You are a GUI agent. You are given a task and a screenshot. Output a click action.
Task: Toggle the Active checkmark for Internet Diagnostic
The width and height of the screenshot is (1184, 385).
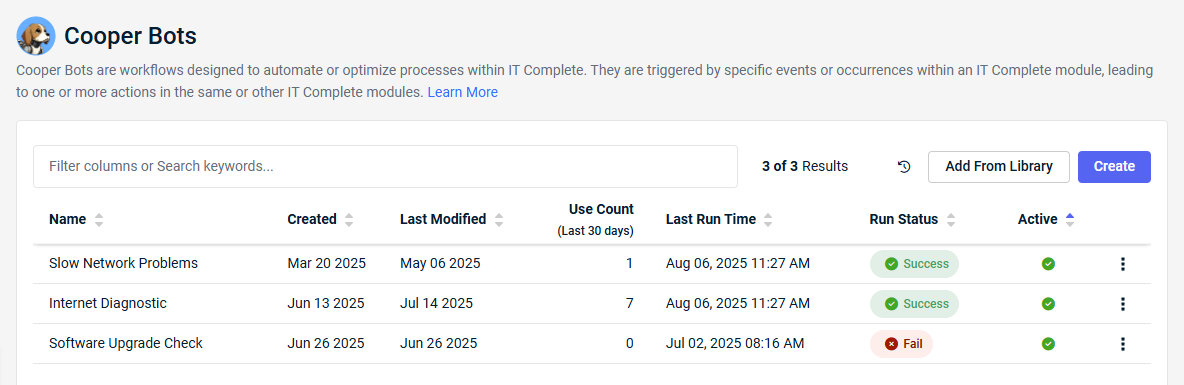click(1048, 303)
